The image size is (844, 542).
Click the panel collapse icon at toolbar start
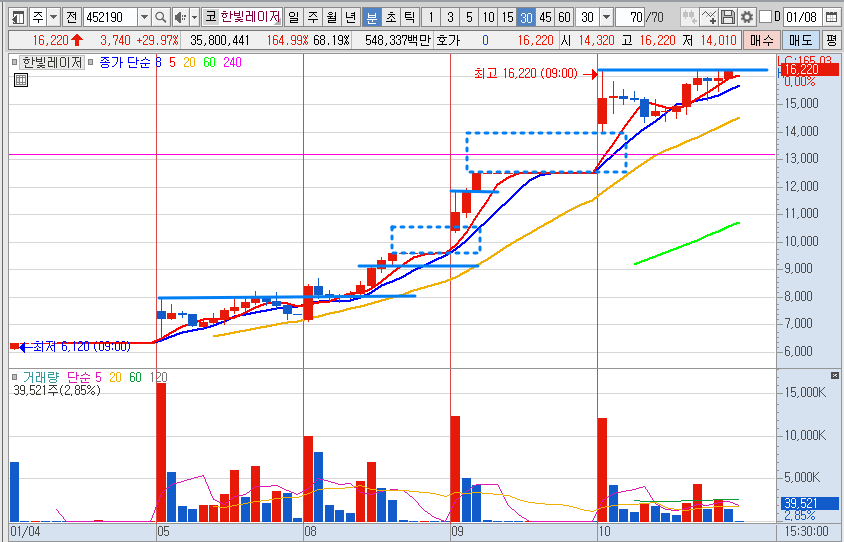(18, 17)
